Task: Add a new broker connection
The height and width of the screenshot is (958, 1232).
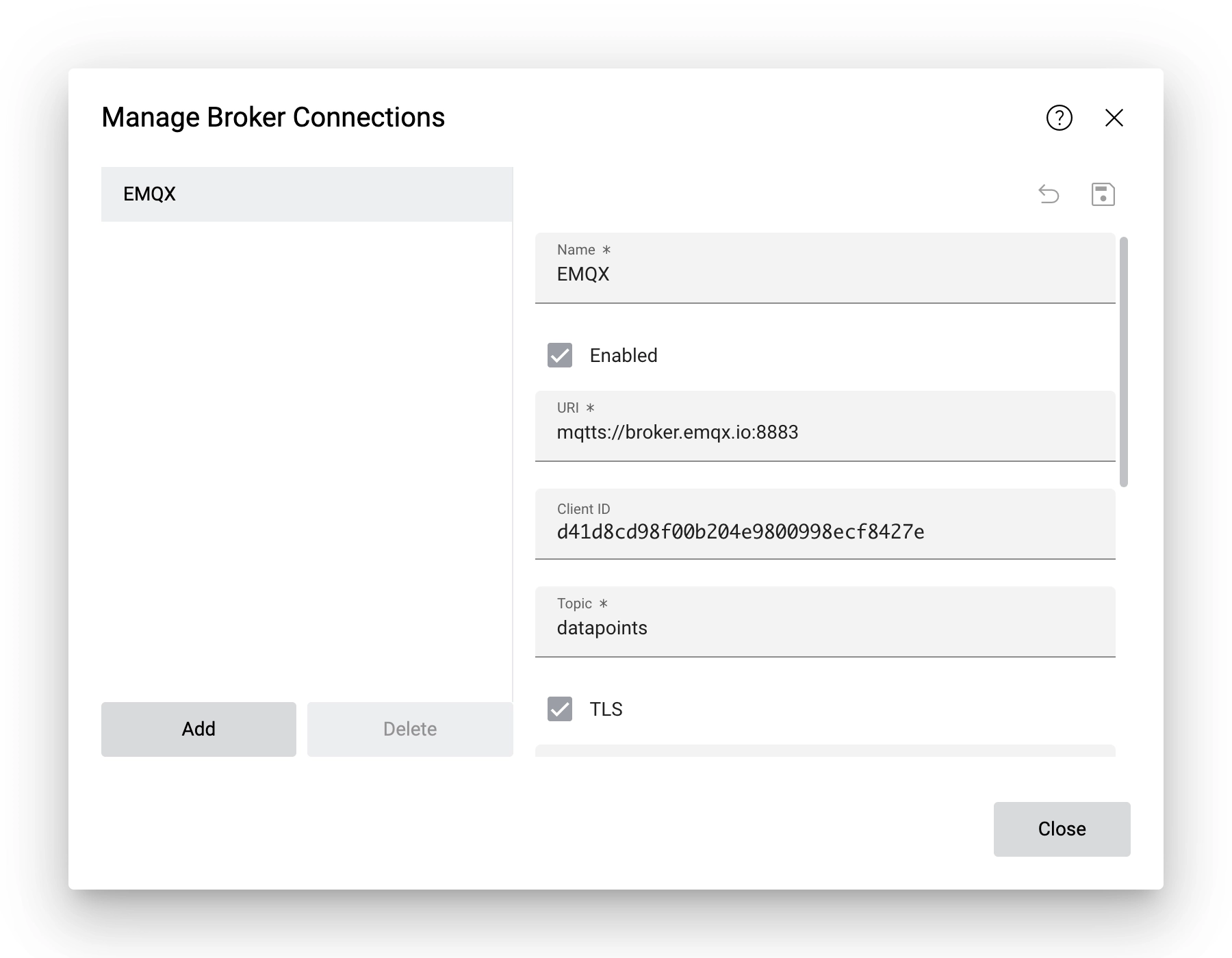Action: 198,729
